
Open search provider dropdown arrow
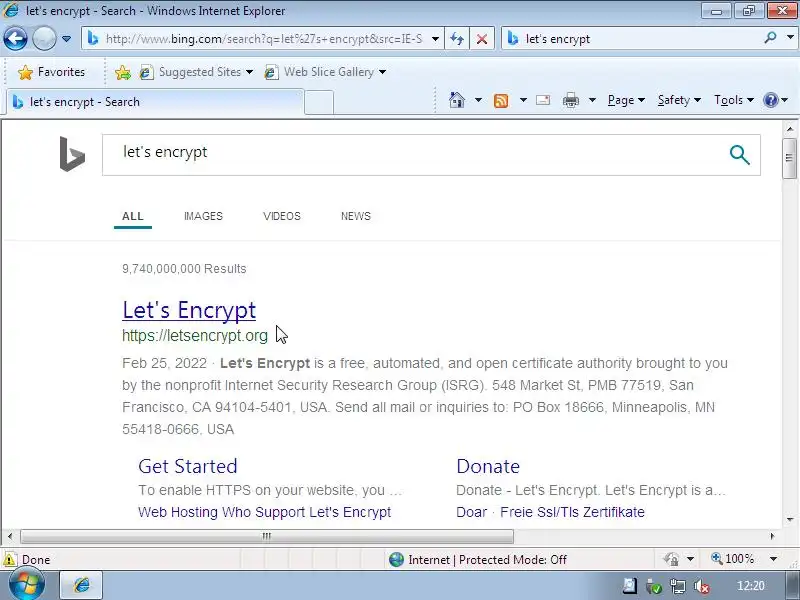click(x=790, y=38)
